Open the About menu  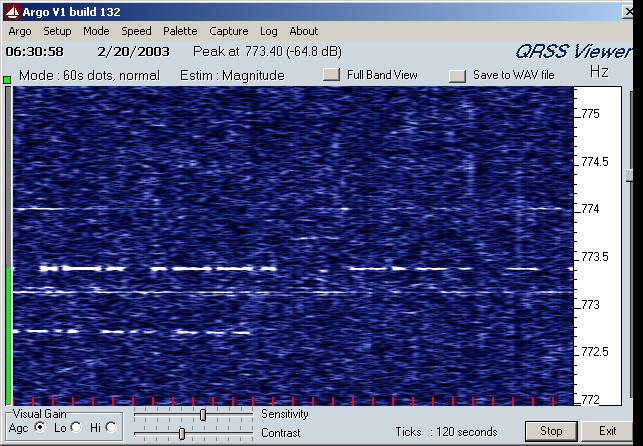pos(303,31)
